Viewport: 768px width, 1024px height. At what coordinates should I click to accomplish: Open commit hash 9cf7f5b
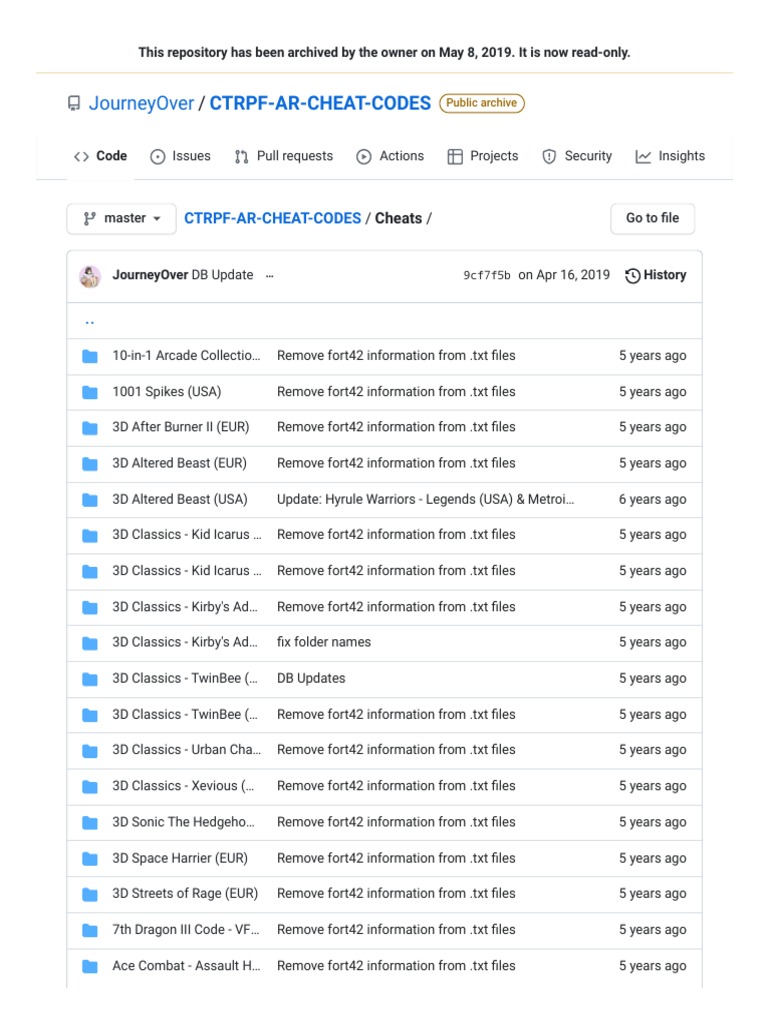(487, 276)
